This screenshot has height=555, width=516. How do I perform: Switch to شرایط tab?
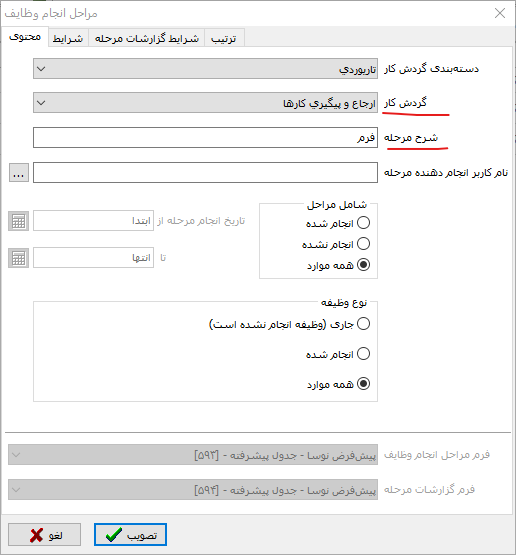click(68, 38)
